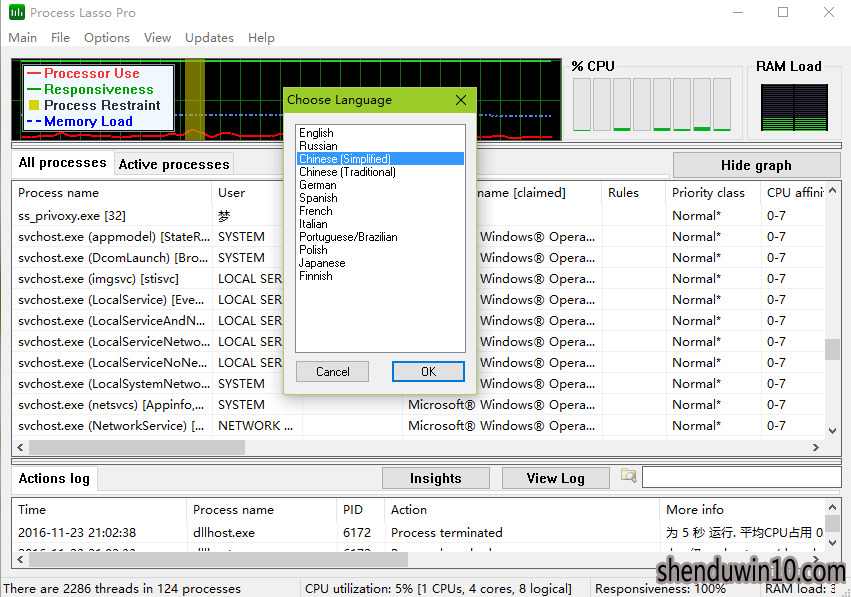The image size is (851, 597).
Task: Click the Hide graph button
Action: 756,165
